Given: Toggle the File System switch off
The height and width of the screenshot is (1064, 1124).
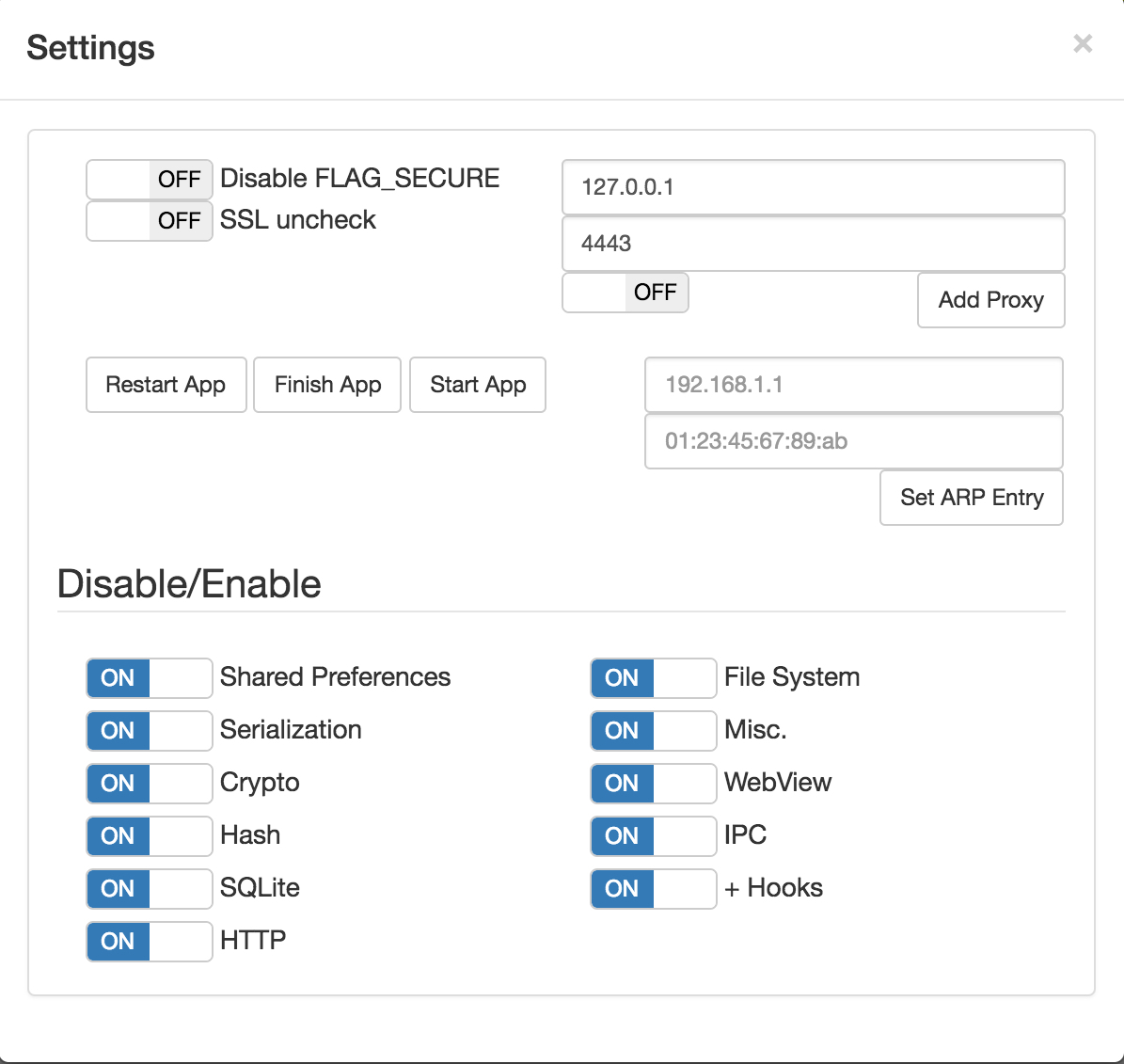Looking at the screenshot, I should pos(654,678).
